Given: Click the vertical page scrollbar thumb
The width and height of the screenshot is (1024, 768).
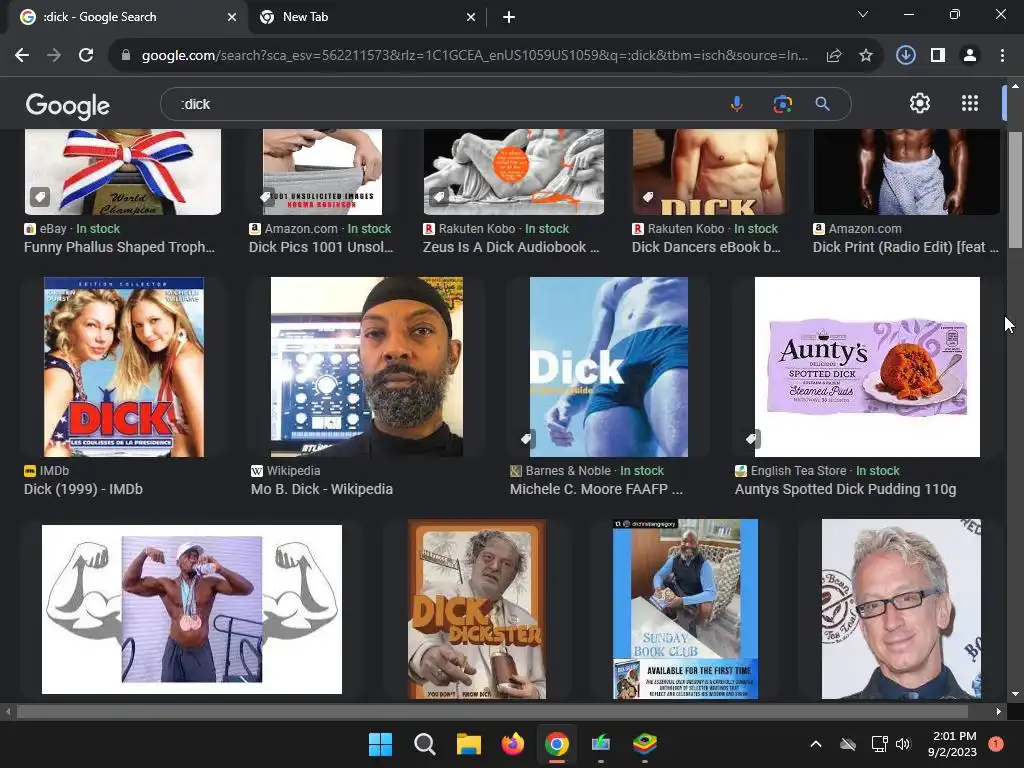Looking at the screenshot, I should coord(1015,189).
